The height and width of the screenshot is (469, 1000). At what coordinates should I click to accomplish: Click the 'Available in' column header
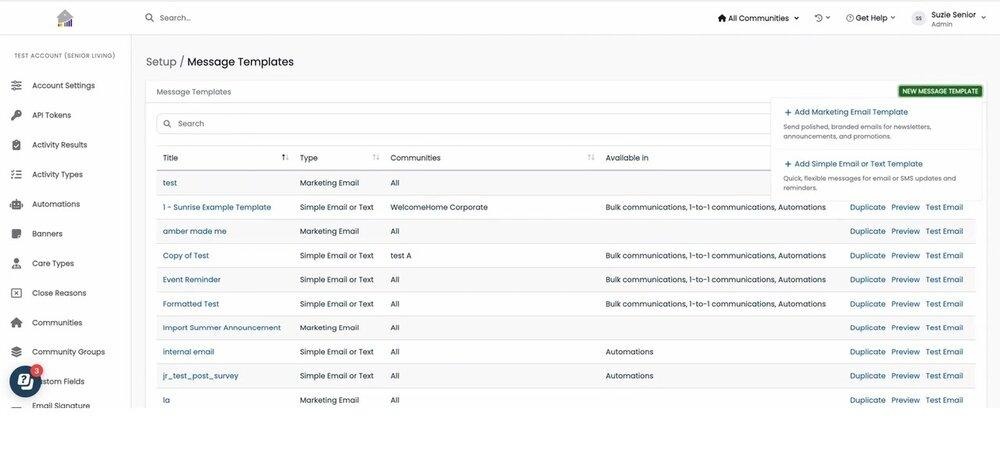pos(627,158)
